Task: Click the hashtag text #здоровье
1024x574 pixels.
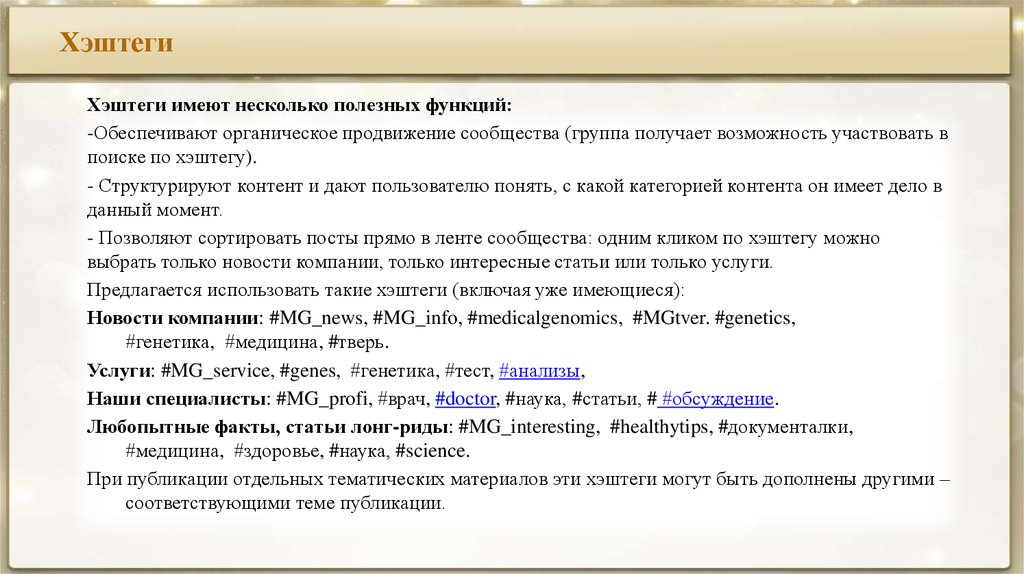Action: [x=276, y=451]
